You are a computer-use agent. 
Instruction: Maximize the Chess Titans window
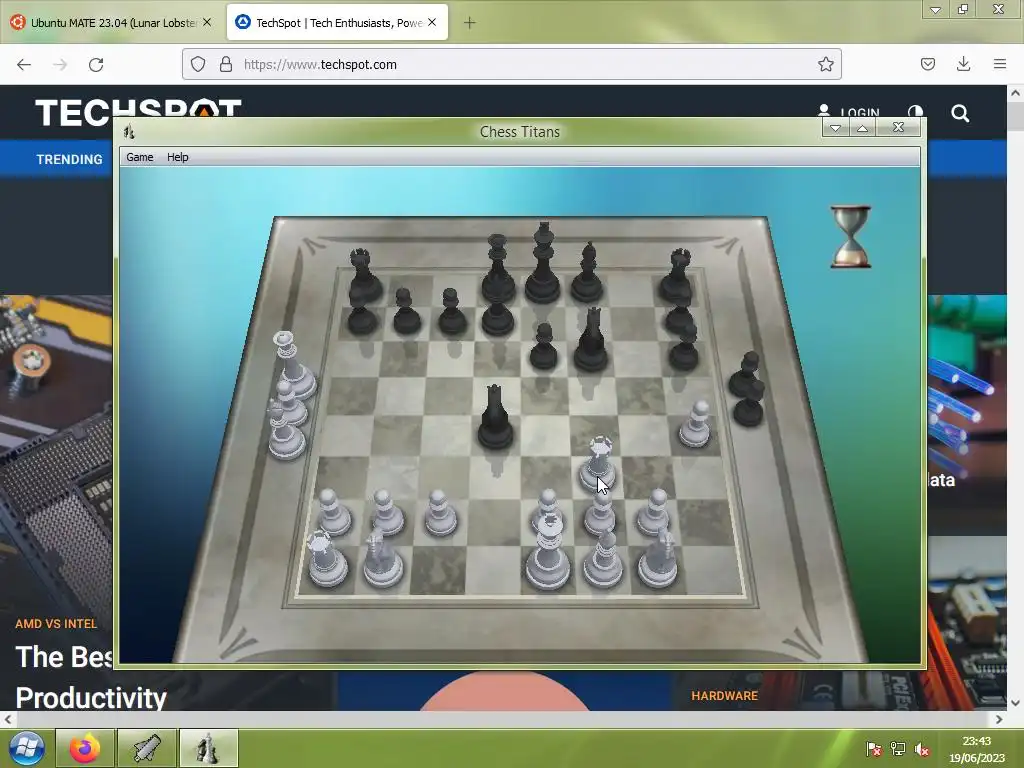tap(863, 128)
